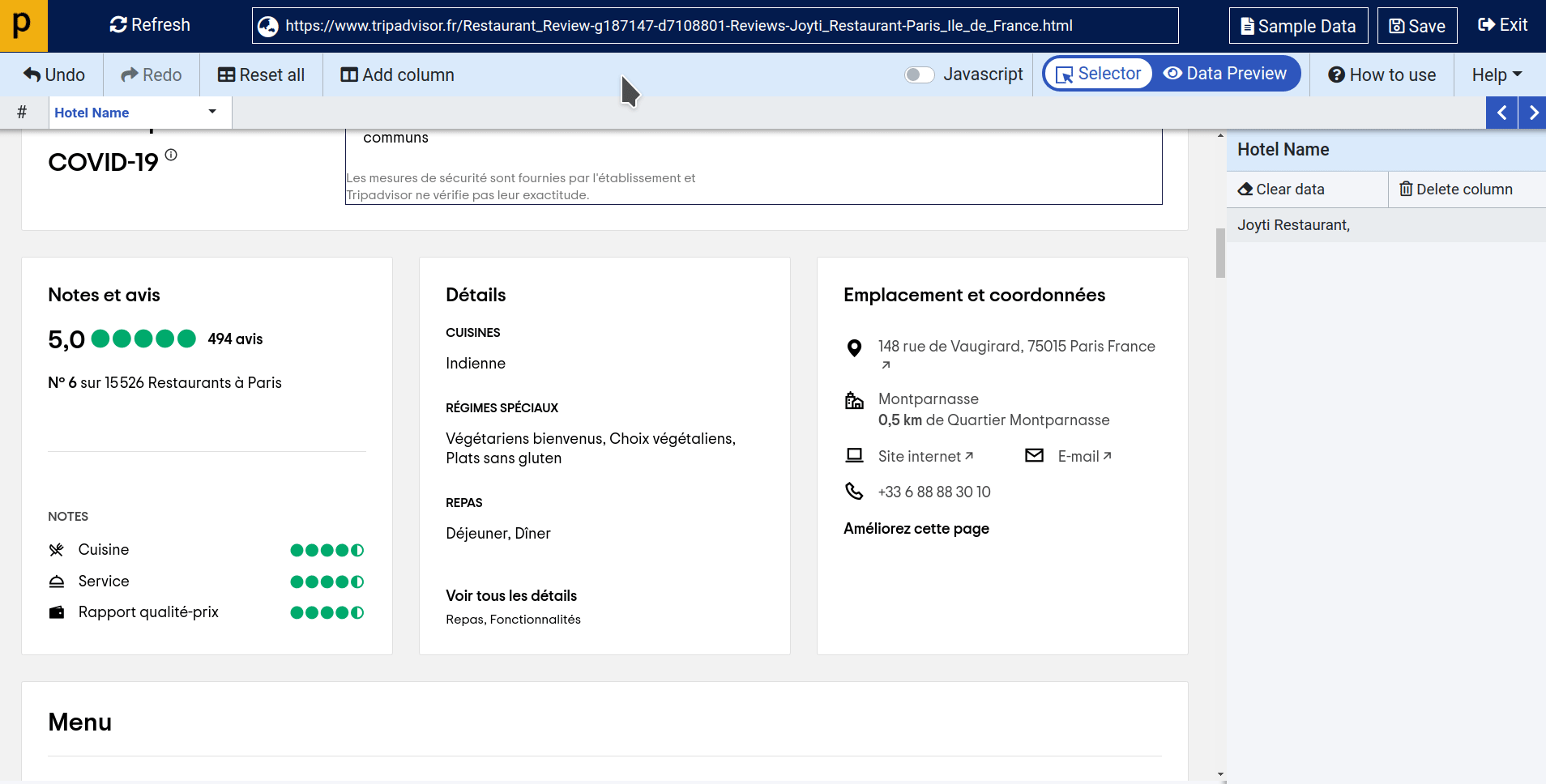Click the ParseHub 'p' logo icon

coord(23,25)
